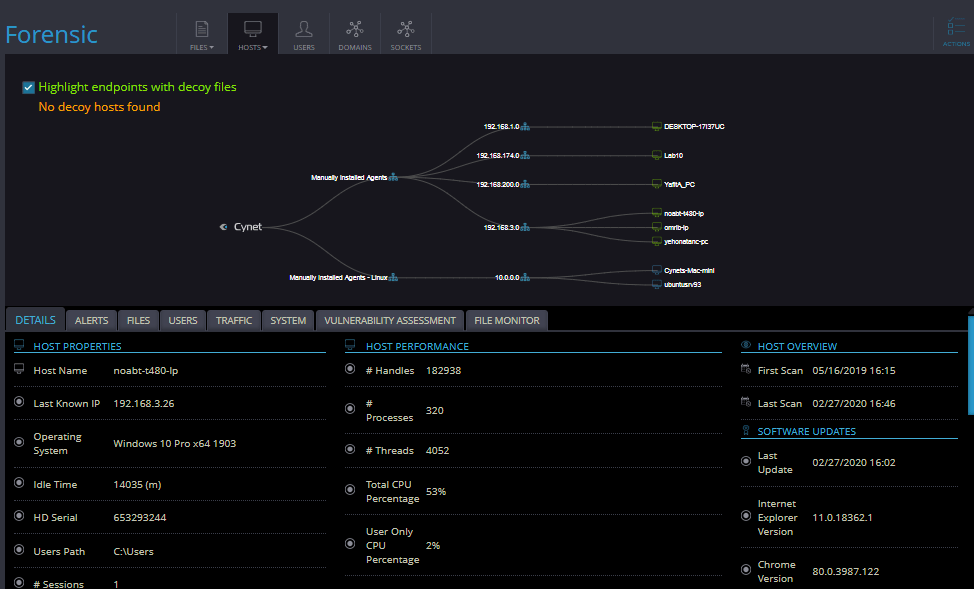Image resolution: width=974 pixels, height=589 pixels.
Task: Select the Lab10 host monitor icon
Action: [657, 156]
